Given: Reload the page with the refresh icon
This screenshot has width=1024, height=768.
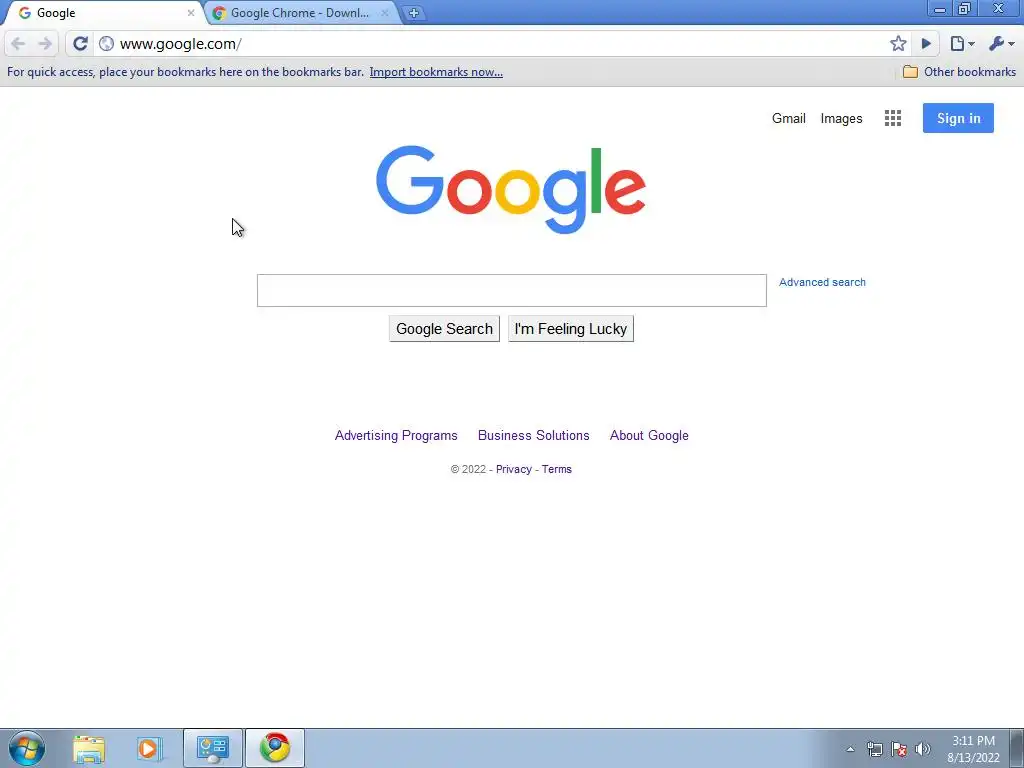Looking at the screenshot, I should point(80,44).
